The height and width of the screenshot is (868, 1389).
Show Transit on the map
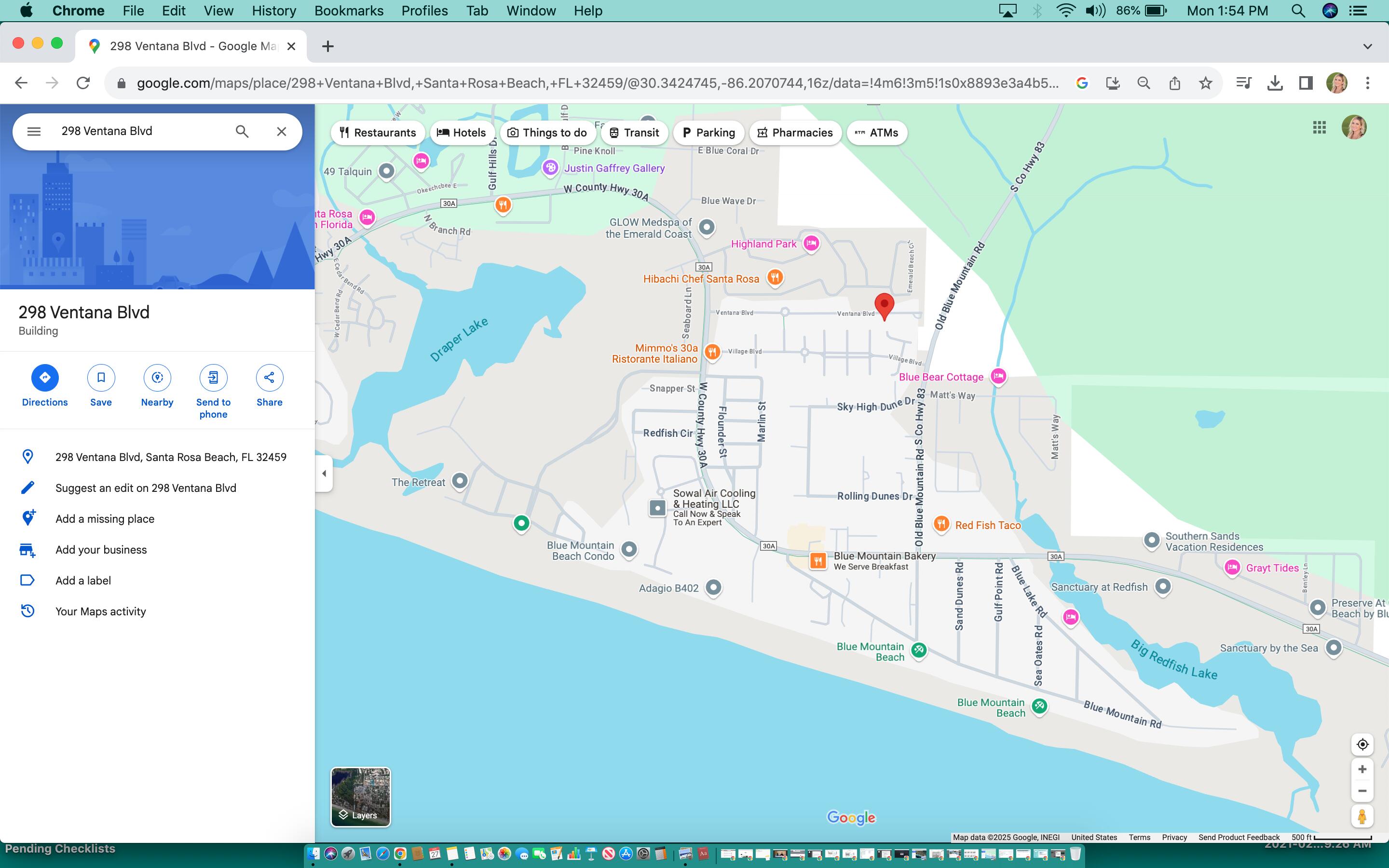634,133
